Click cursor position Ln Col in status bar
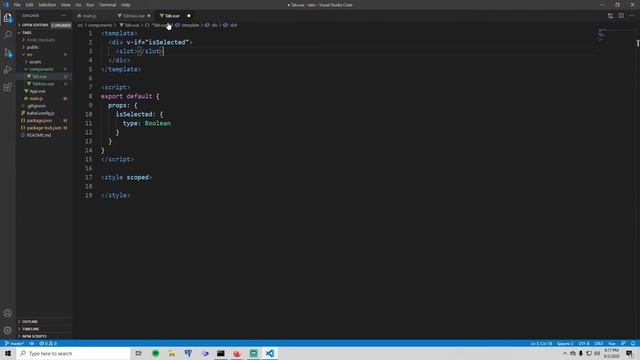The width and height of the screenshot is (640, 360). coord(541,343)
